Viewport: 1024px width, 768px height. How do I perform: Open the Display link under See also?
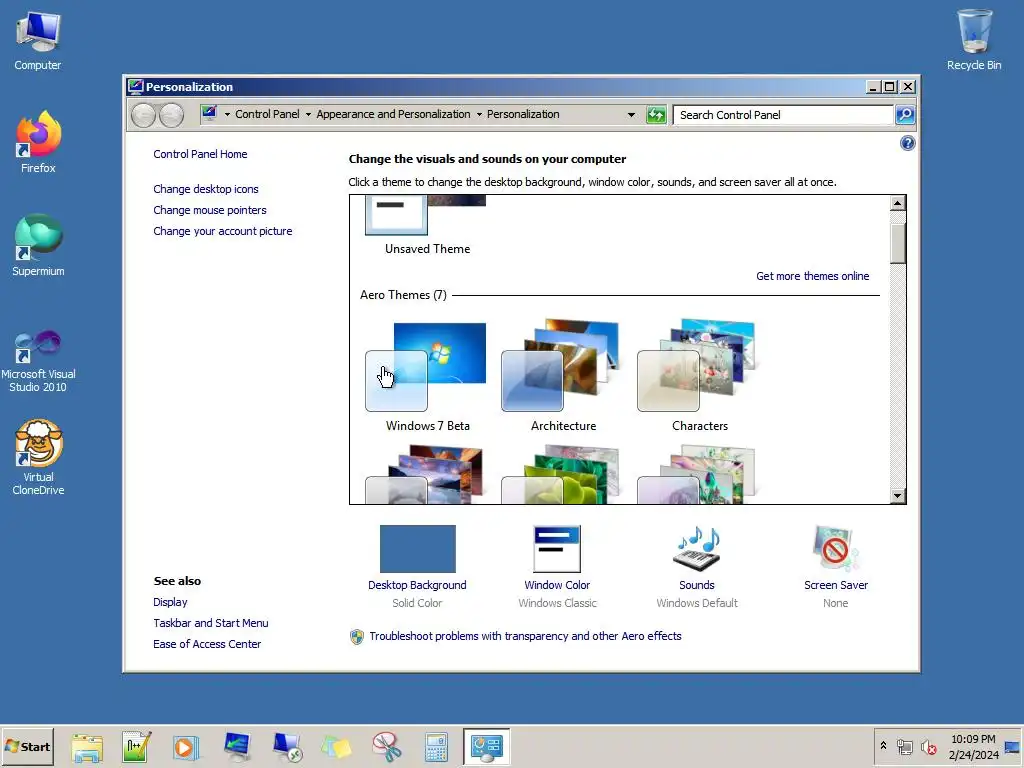(x=170, y=602)
